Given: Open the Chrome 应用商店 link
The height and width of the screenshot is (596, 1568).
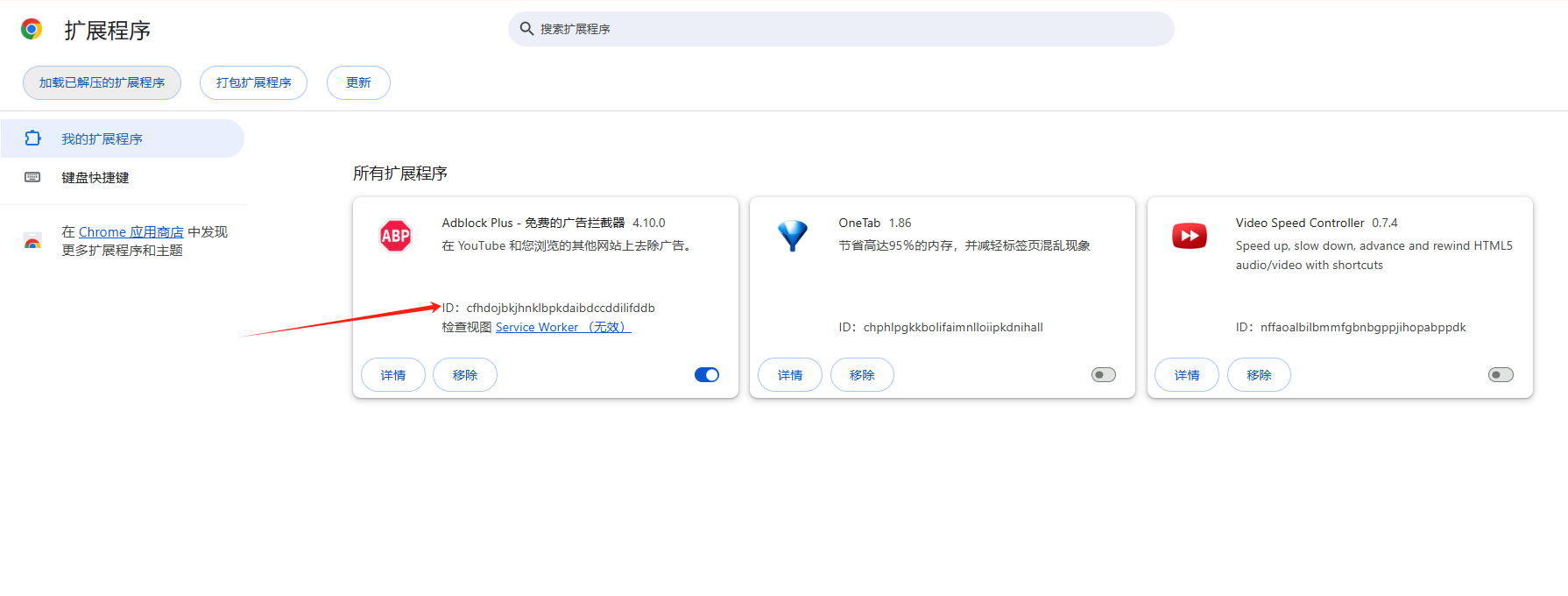Looking at the screenshot, I should [x=131, y=231].
